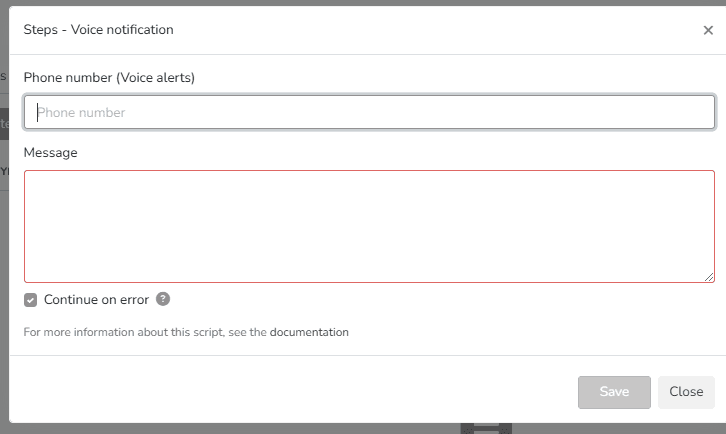Click the Message box resize handle

tap(710, 277)
